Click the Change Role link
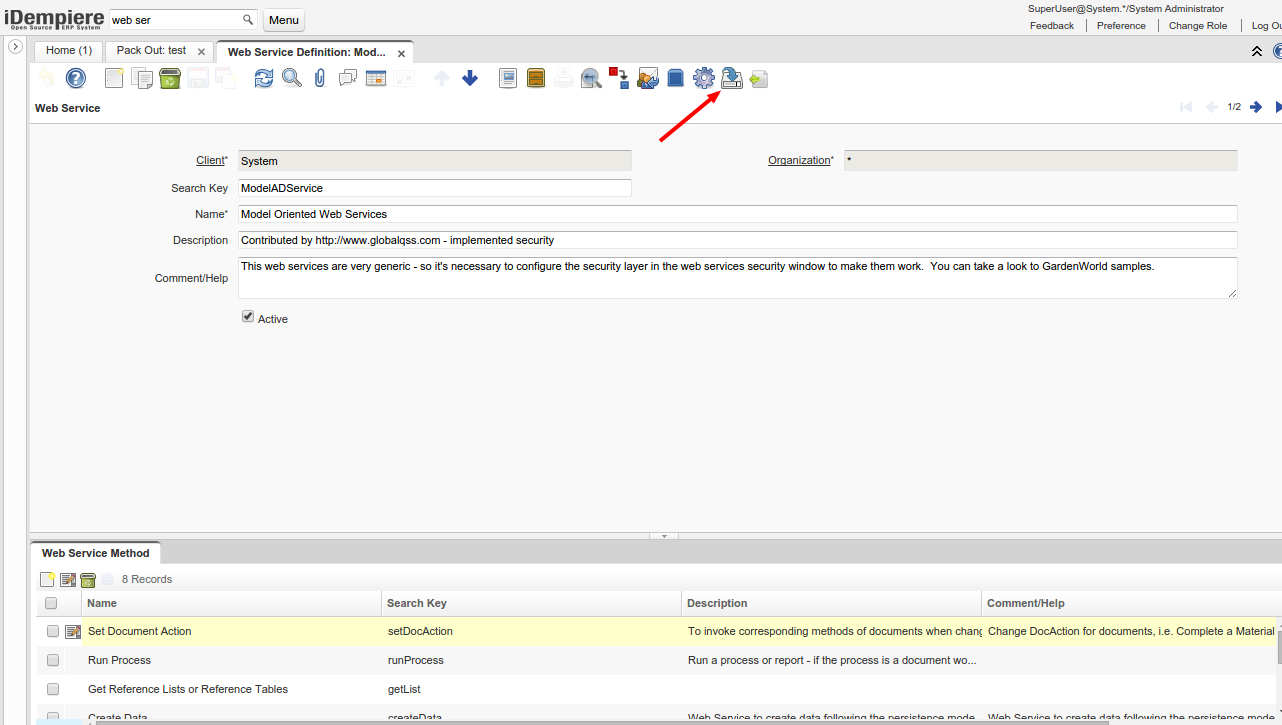 pos(1197,25)
